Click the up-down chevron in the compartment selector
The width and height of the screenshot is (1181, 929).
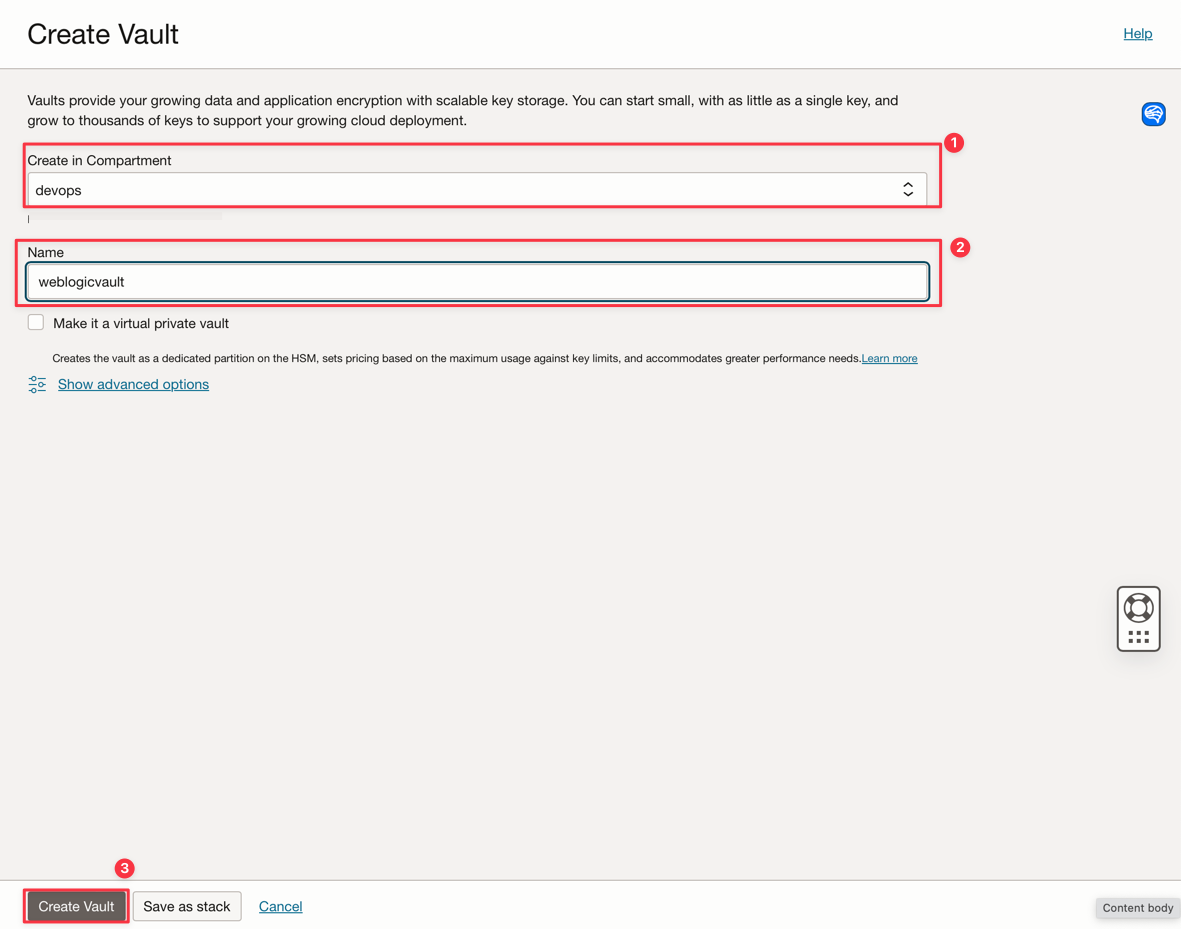tap(908, 189)
